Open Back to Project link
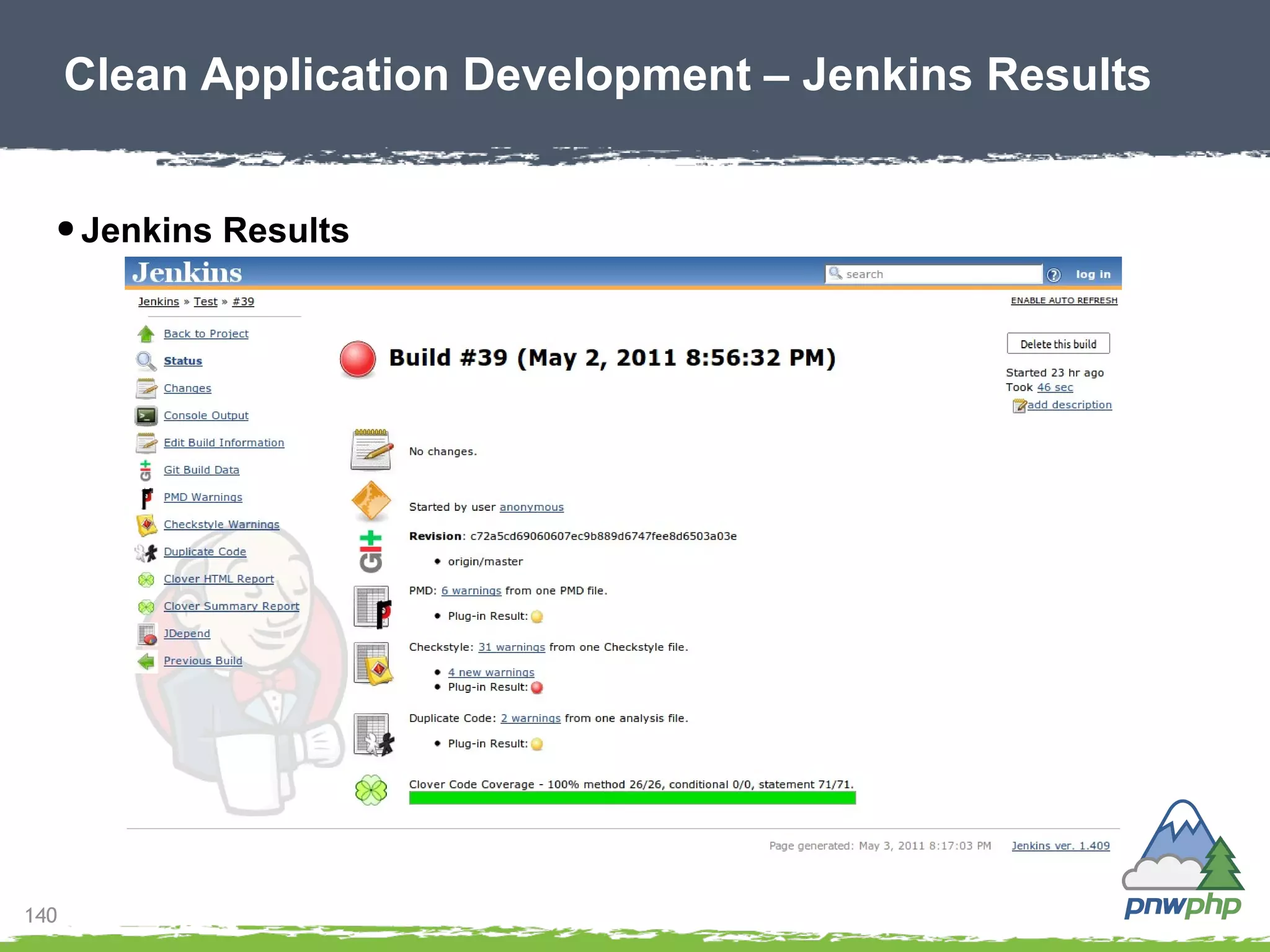The height and width of the screenshot is (952, 1270). point(206,333)
